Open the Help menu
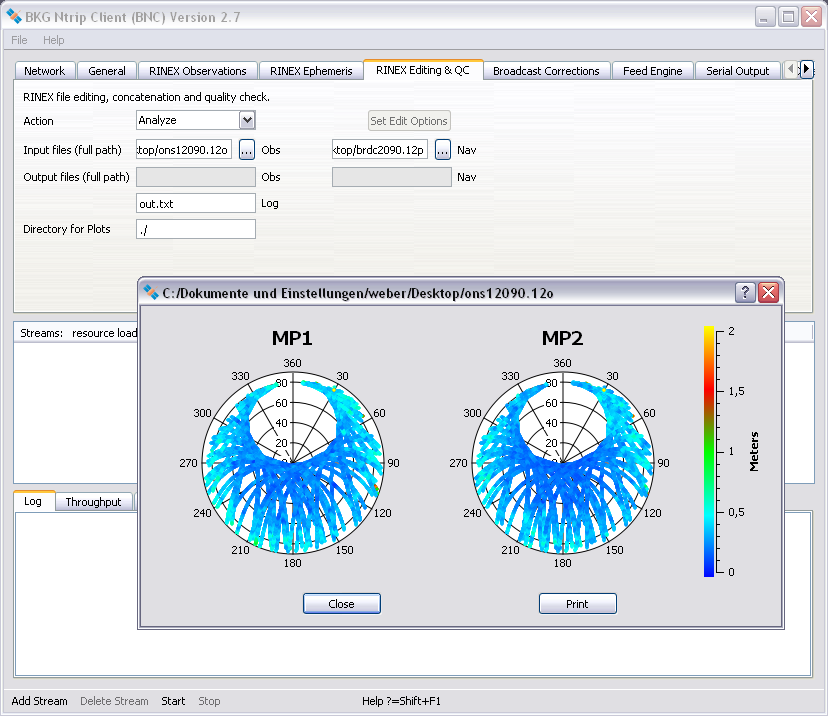Screen dimensions: 828x716 [53, 40]
